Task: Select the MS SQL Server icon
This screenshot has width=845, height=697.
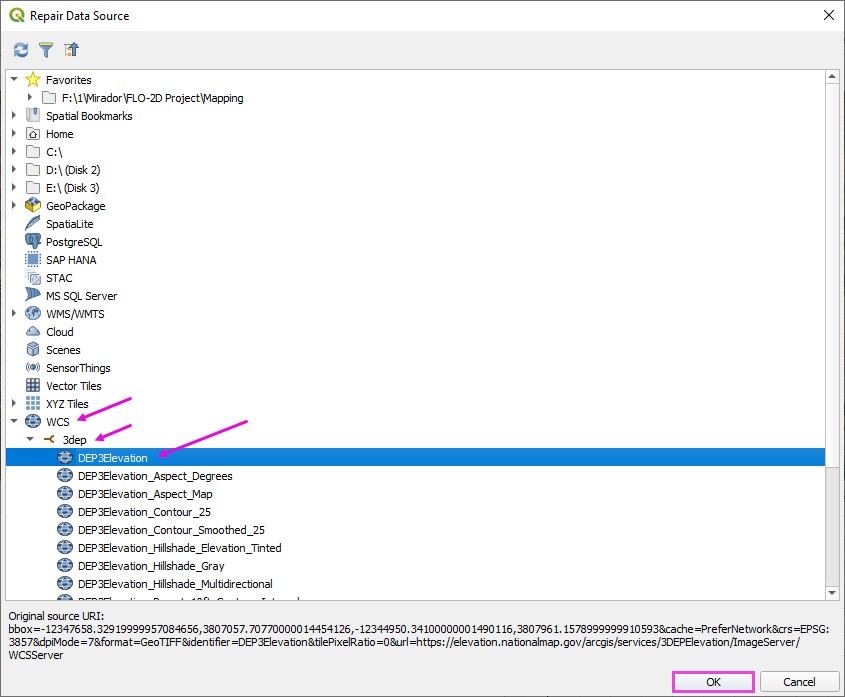Action: pyautogui.click(x=33, y=296)
